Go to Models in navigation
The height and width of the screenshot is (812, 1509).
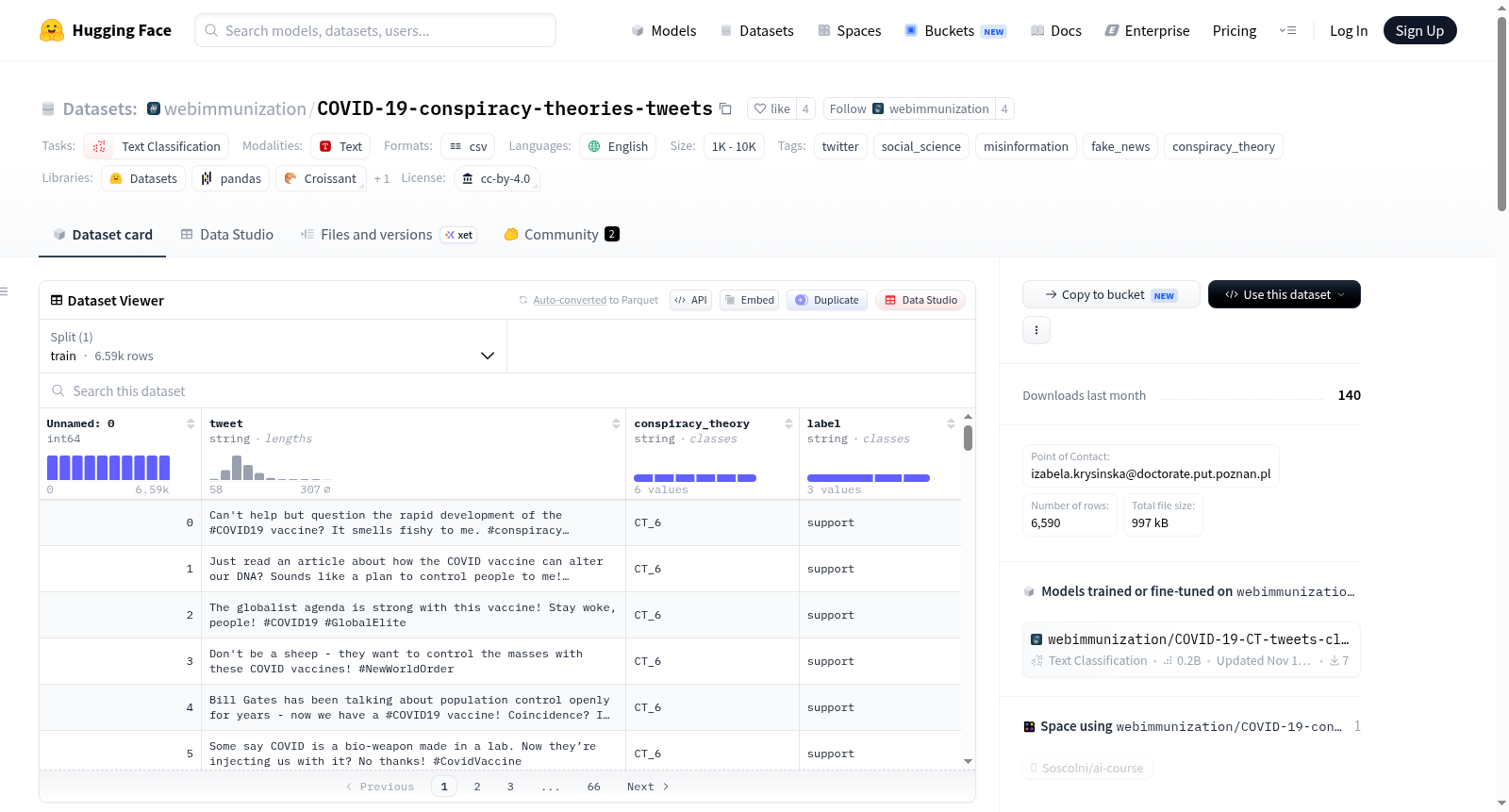(664, 30)
